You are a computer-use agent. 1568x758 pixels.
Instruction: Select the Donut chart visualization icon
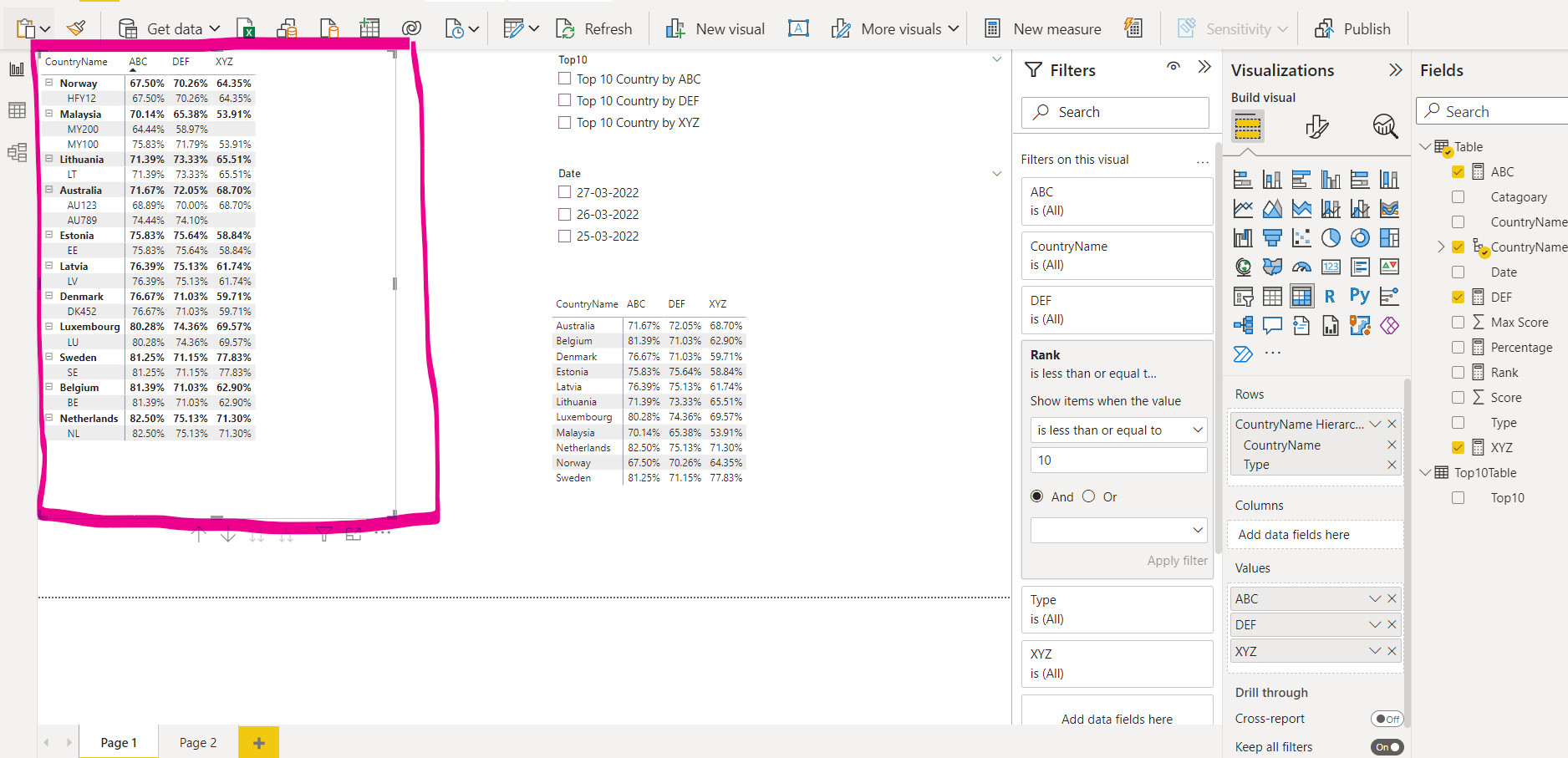(x=1360, y=238)
